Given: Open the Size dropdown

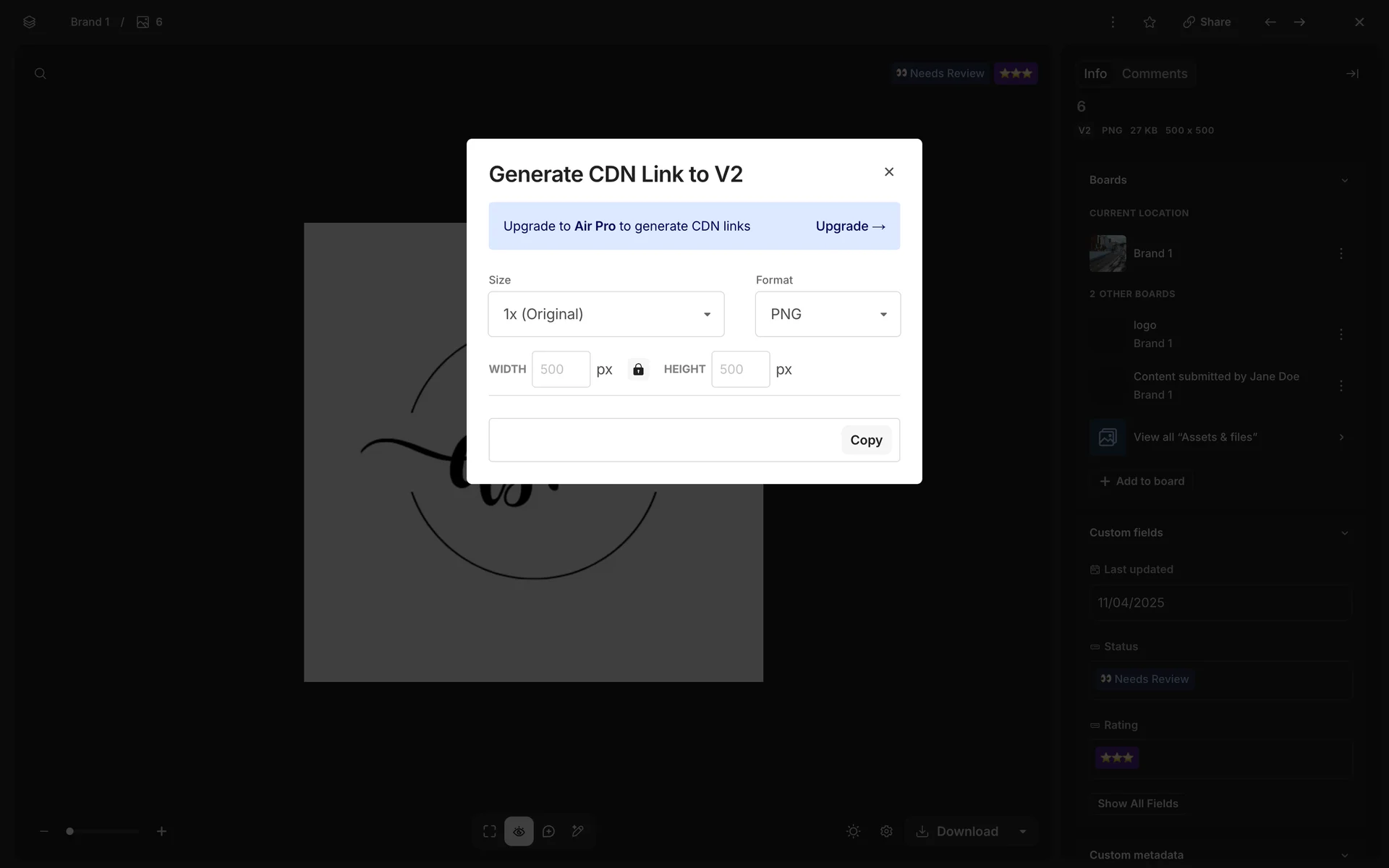Looking at the screenshot, I should (x=606, y=314).
